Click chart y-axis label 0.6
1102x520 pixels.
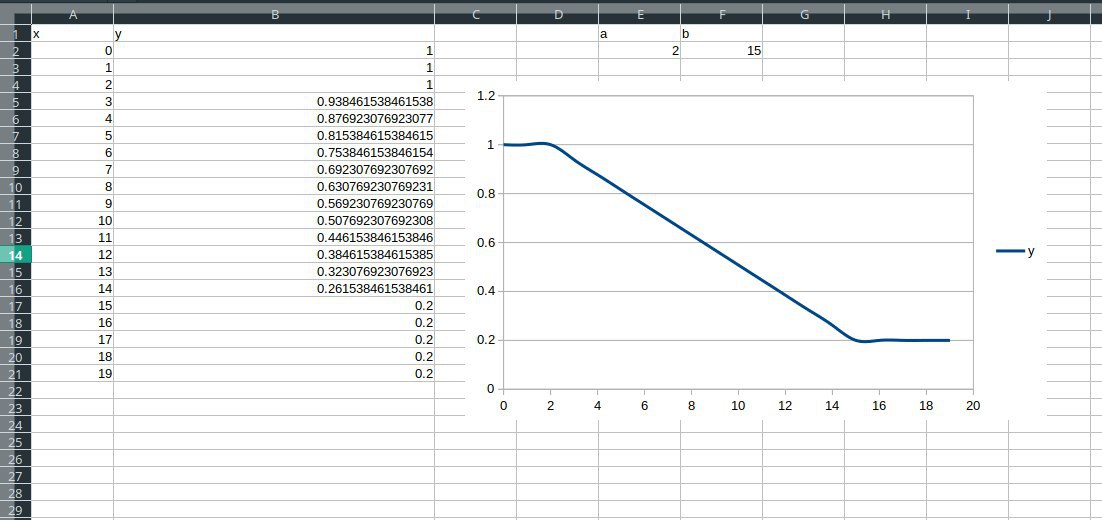pyautogui.click(x=486, y=242)
